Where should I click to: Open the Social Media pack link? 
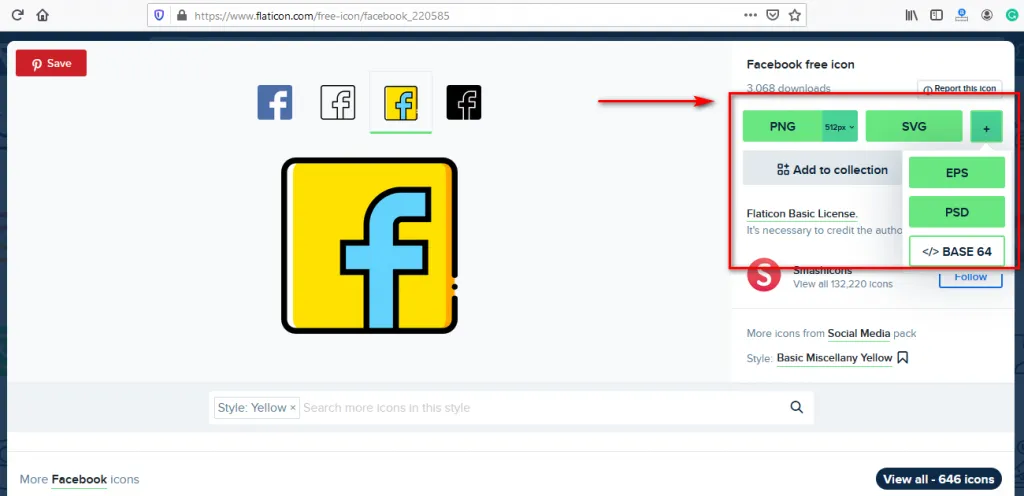[859, 333]
